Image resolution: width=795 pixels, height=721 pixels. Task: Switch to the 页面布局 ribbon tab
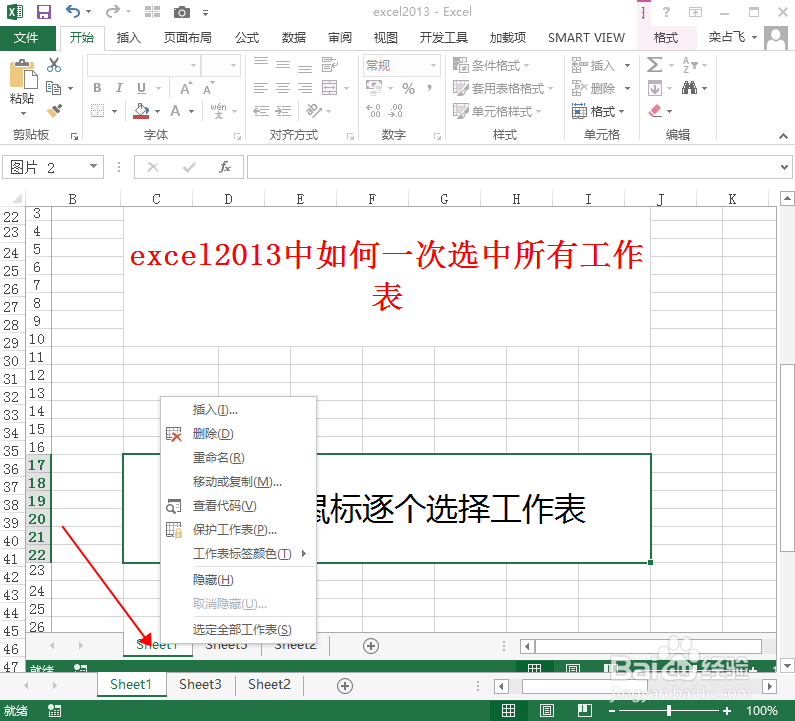188,38
